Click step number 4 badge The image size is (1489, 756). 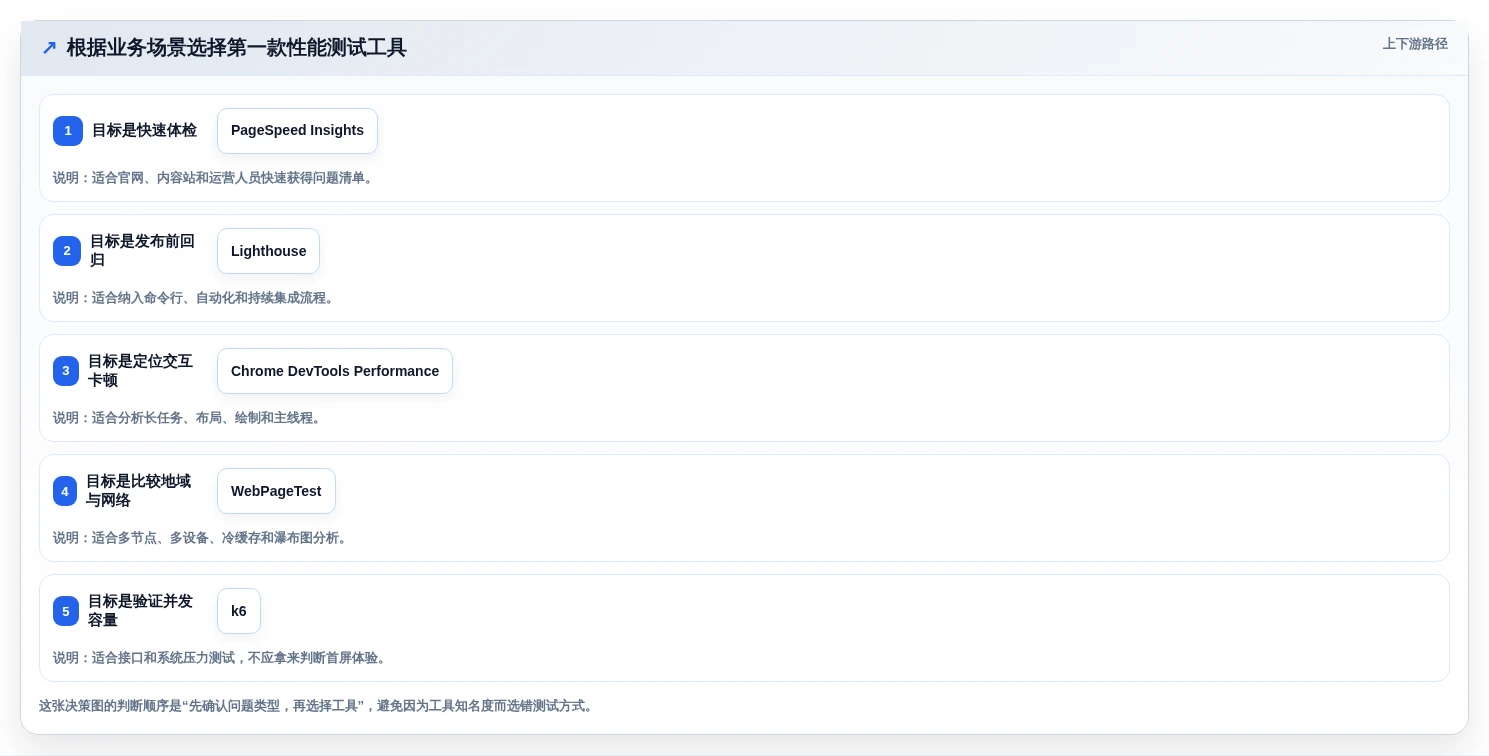pos(65,491)
